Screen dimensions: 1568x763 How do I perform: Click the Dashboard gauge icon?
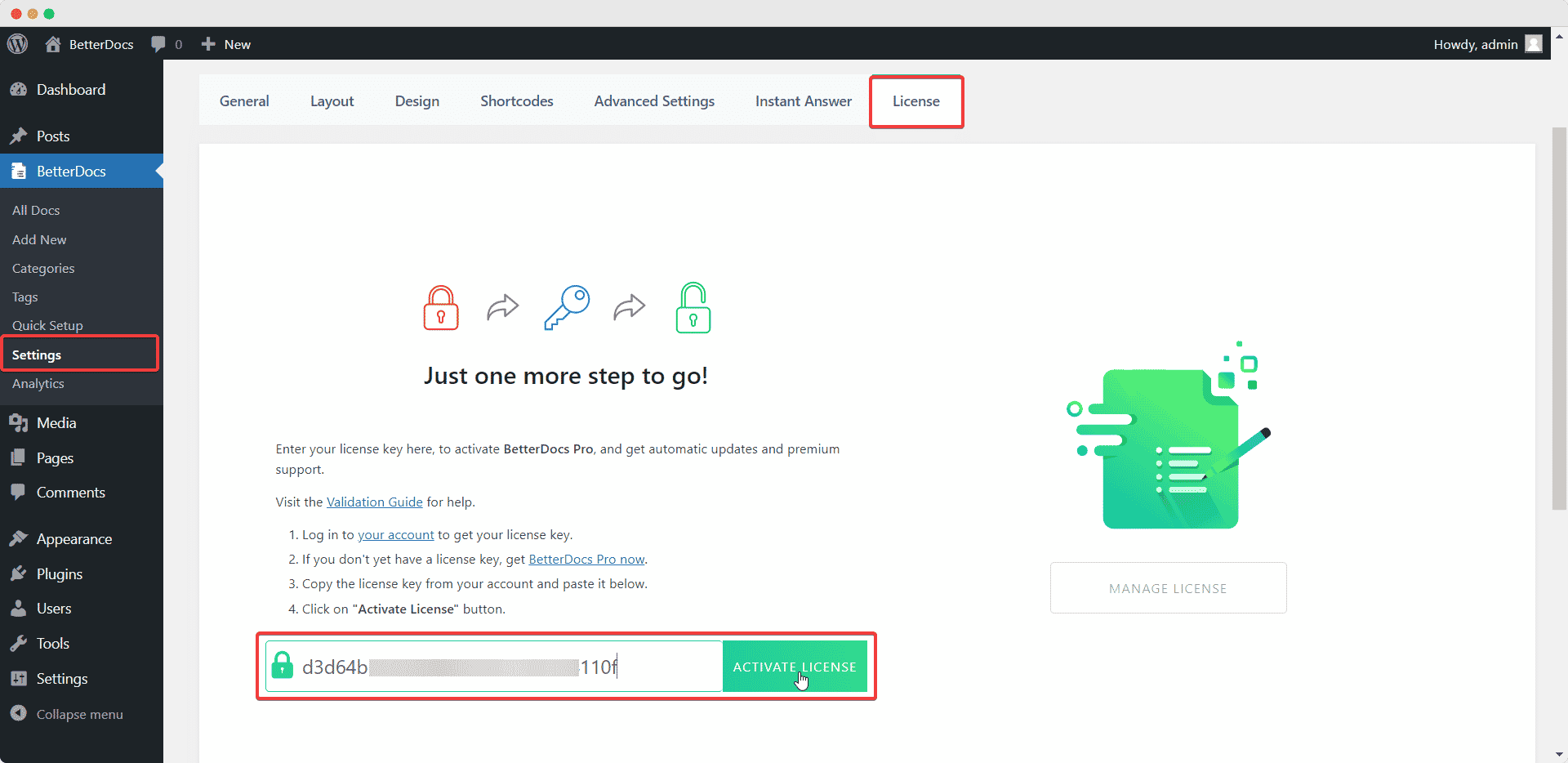(19, 90)
